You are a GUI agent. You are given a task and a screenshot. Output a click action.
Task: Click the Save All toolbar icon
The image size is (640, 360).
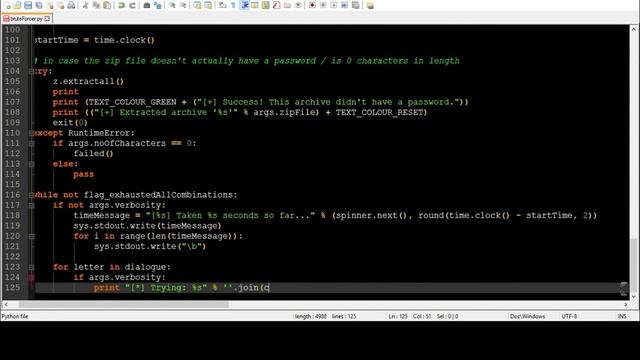click(39, 5)
